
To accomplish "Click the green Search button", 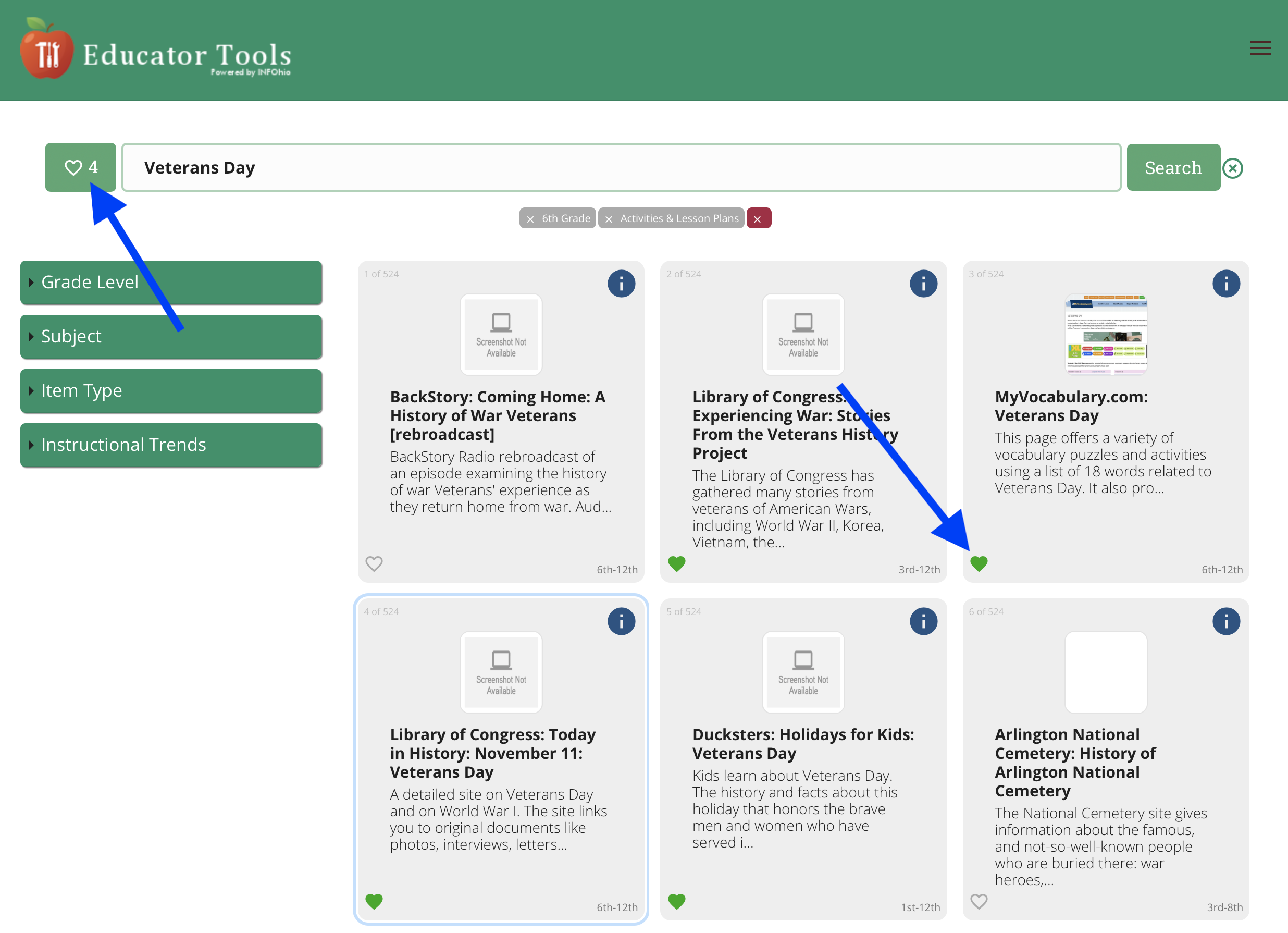I will 1173,167.
